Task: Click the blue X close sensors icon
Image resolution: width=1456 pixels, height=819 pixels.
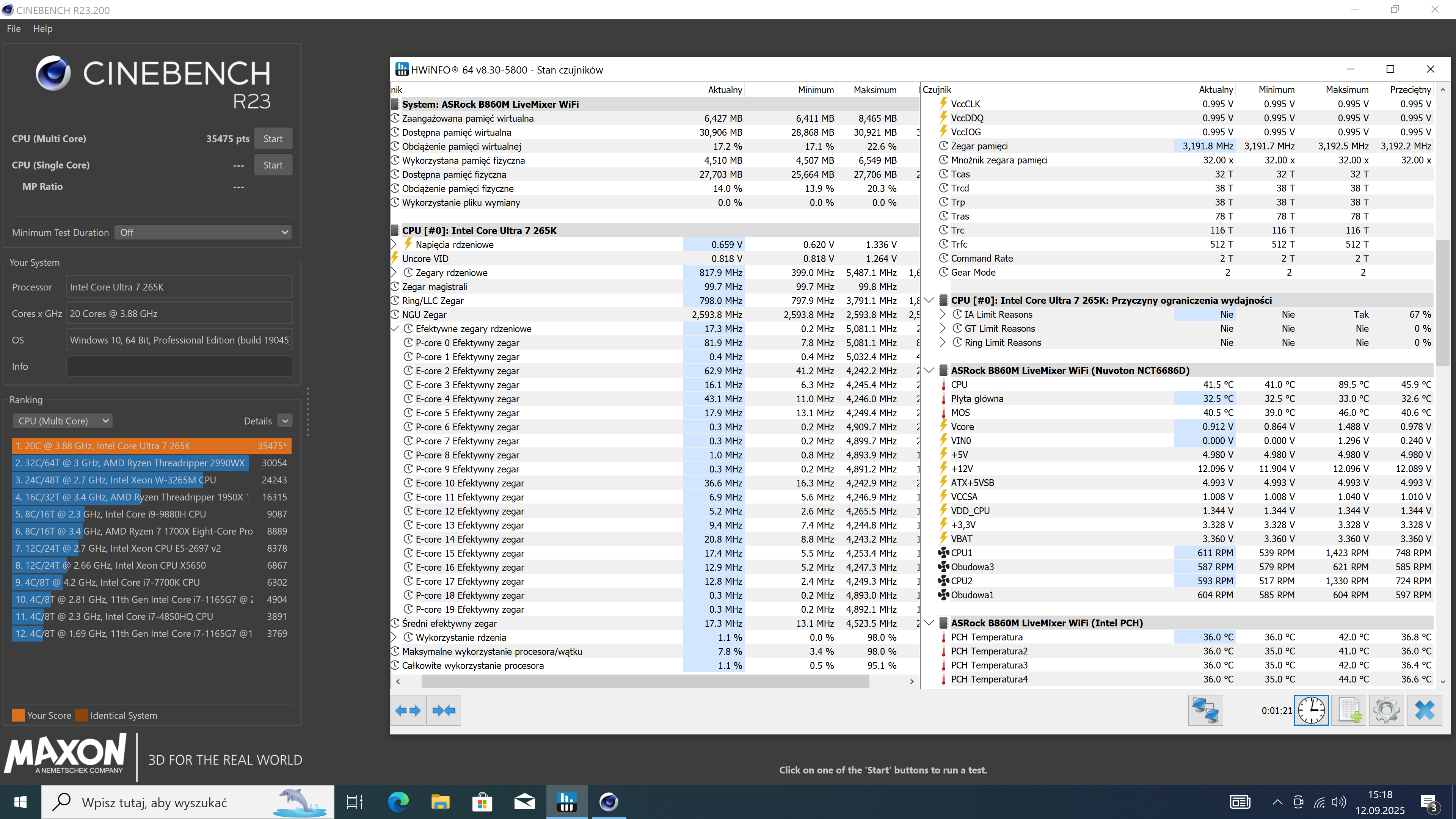Action: click(1425, 711)
